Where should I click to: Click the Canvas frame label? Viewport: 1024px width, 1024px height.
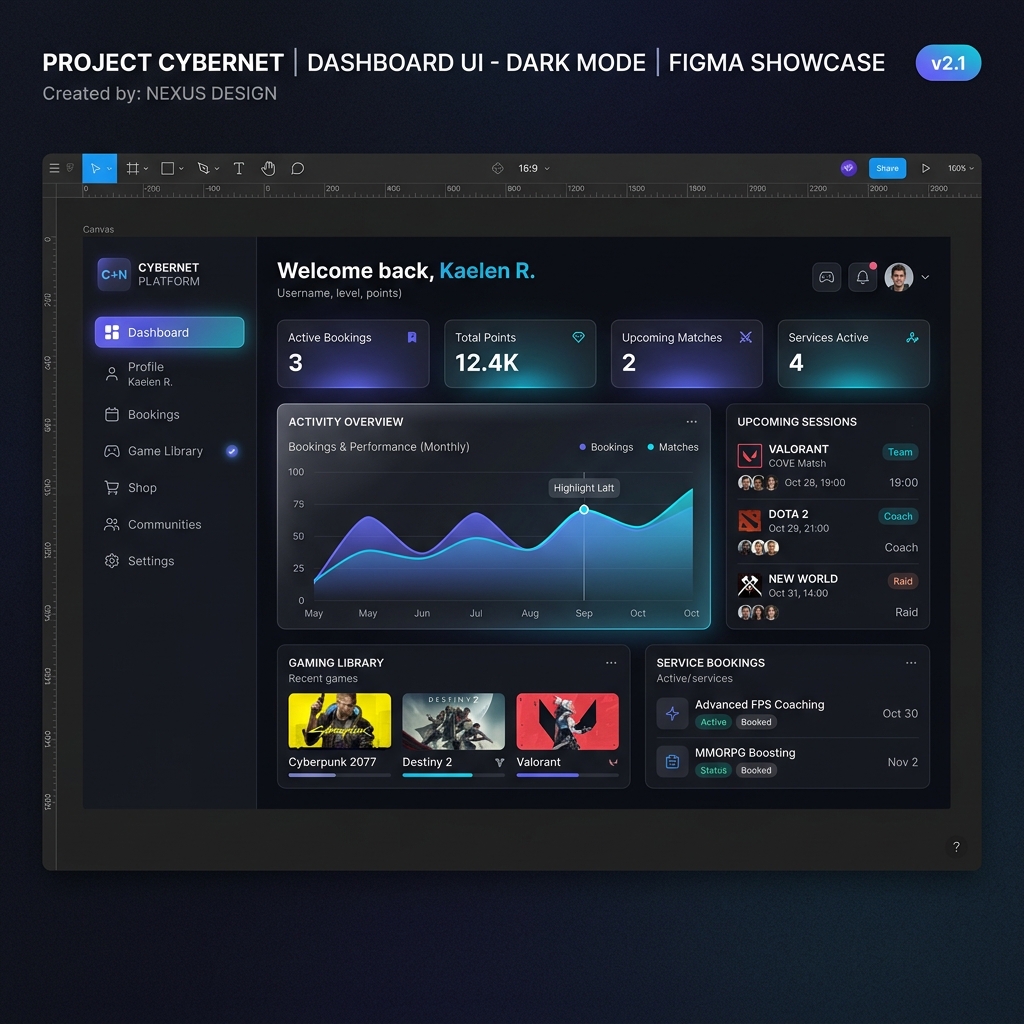[99, 229]
